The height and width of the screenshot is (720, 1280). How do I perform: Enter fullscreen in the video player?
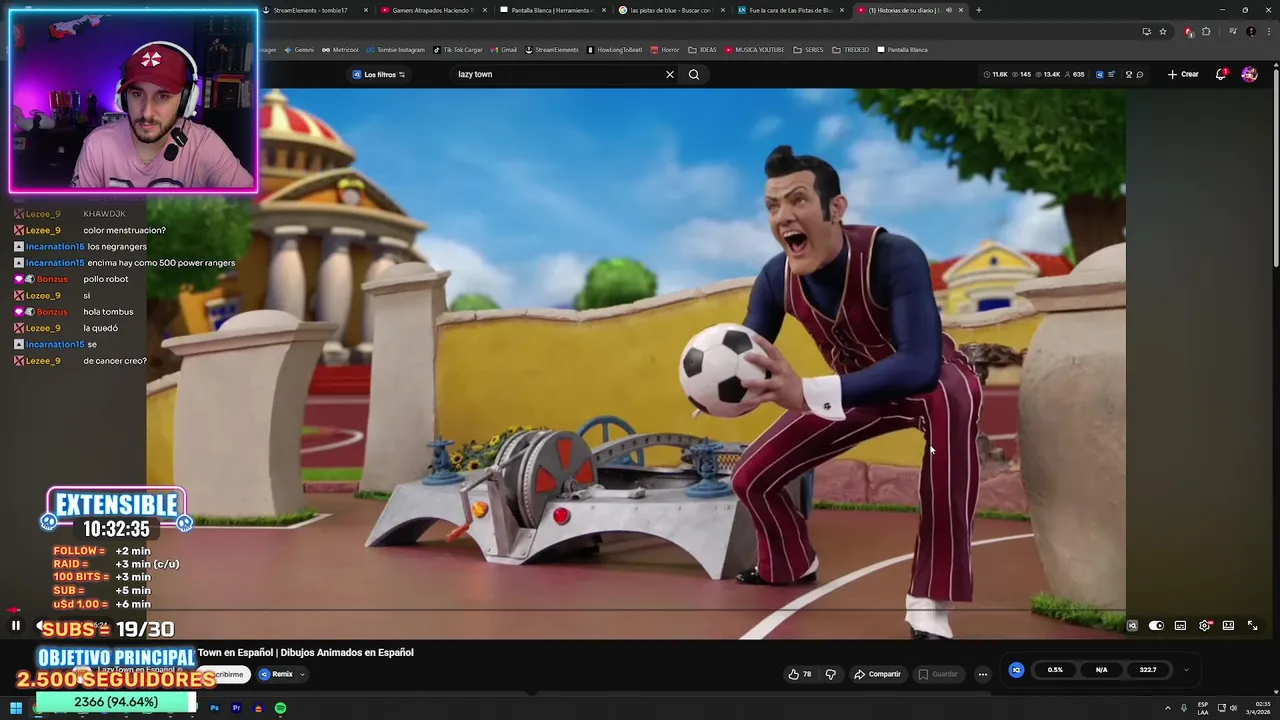point(1252,626)
